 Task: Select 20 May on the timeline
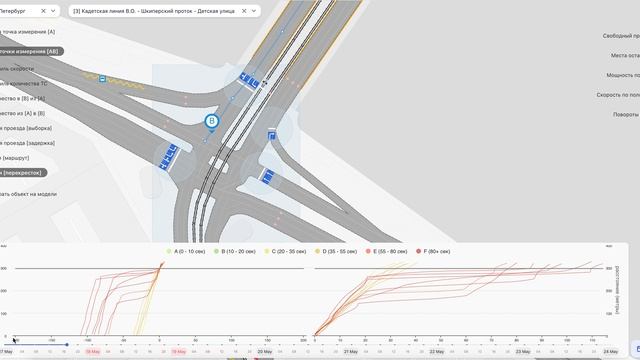pyautogui.click(x=265, y=351)
